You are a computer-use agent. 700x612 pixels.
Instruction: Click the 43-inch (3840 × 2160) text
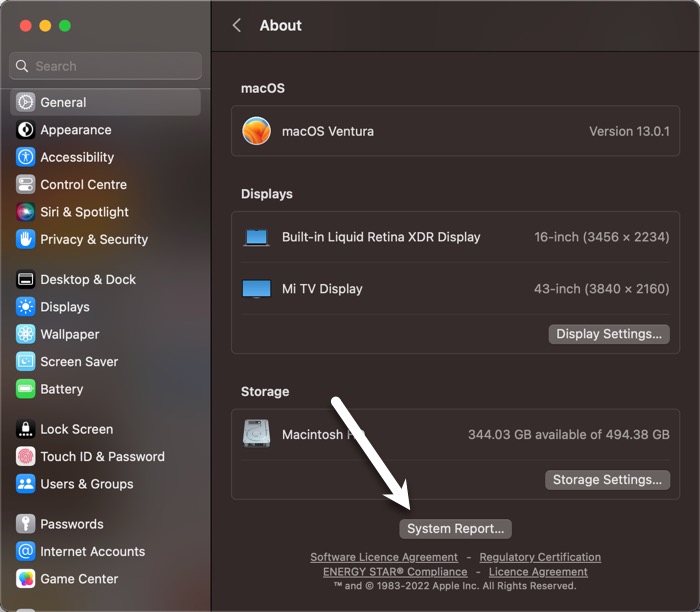[x=602, y=289]
